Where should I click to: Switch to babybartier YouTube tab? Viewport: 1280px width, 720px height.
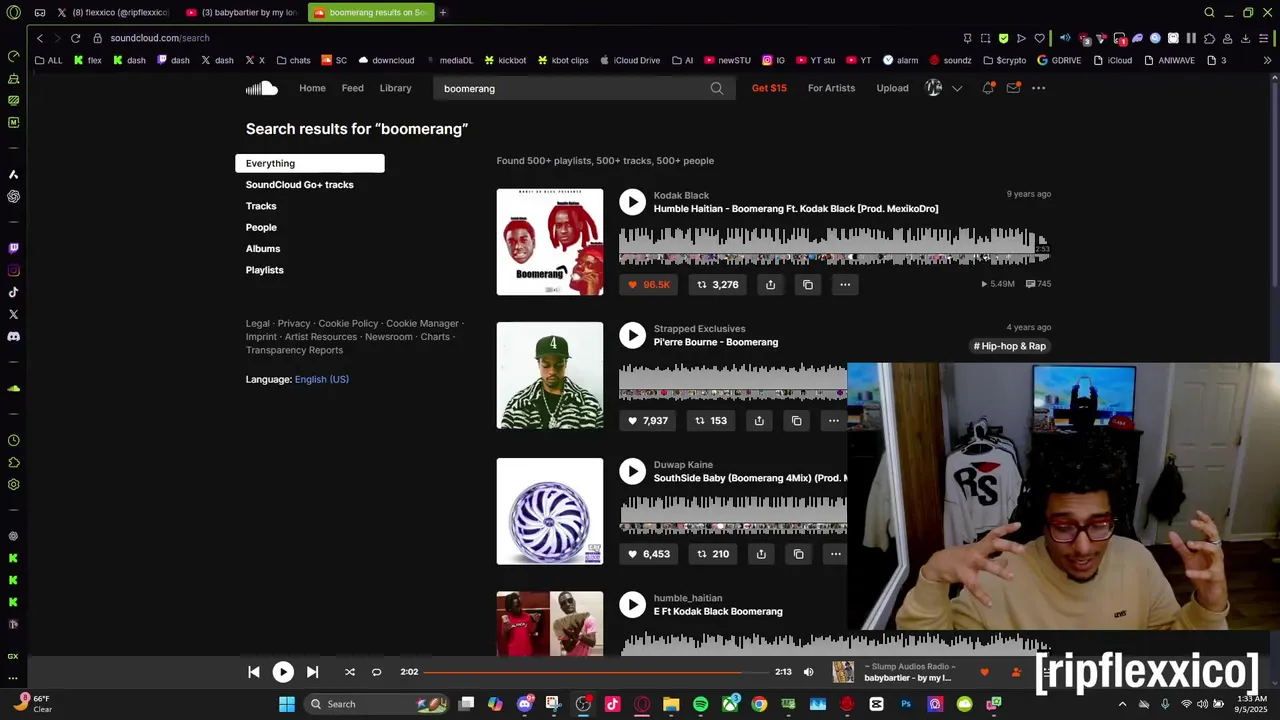click(241, 12)
